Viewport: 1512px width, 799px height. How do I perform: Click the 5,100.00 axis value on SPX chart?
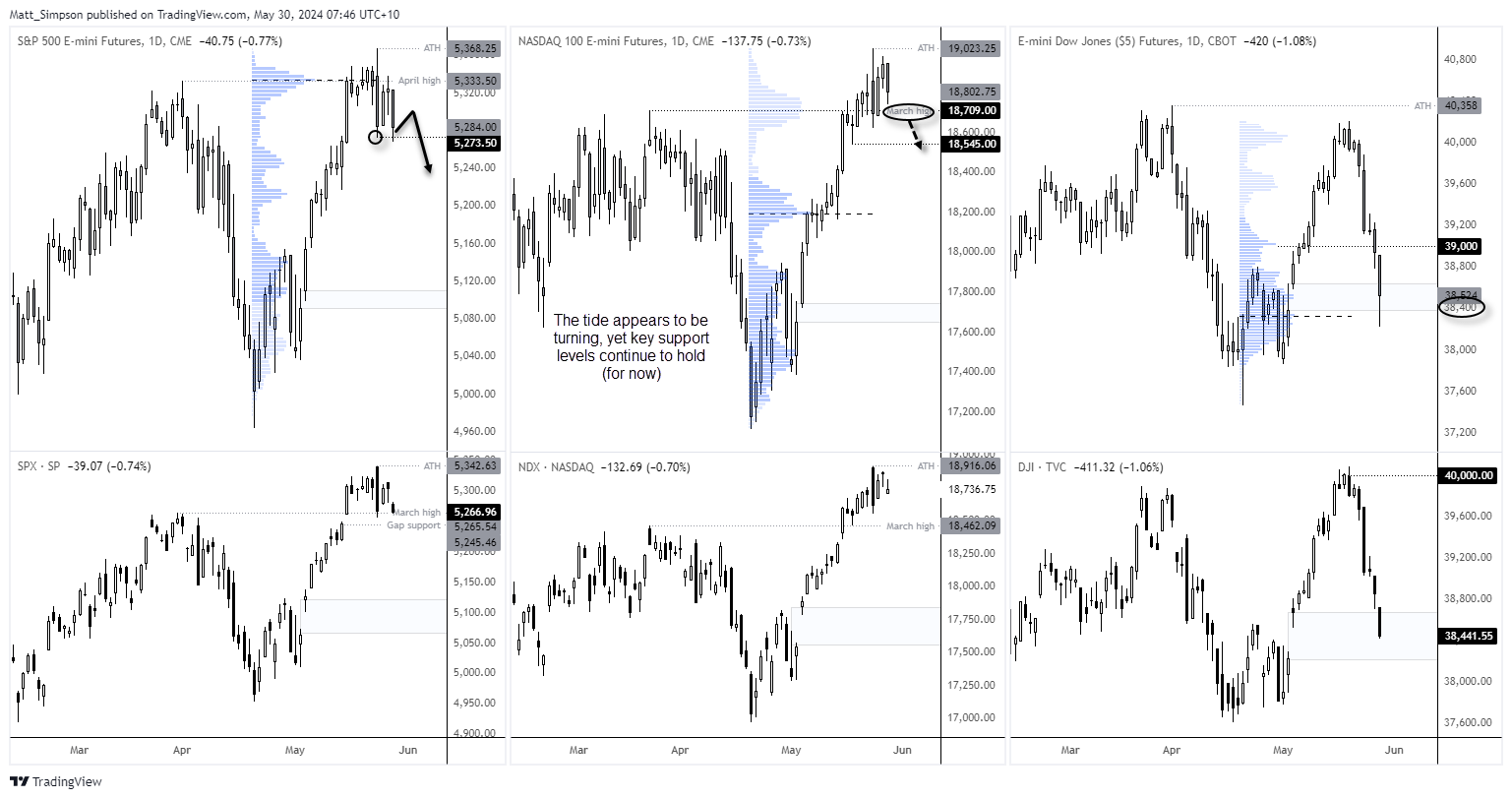[x=476, y=612]
